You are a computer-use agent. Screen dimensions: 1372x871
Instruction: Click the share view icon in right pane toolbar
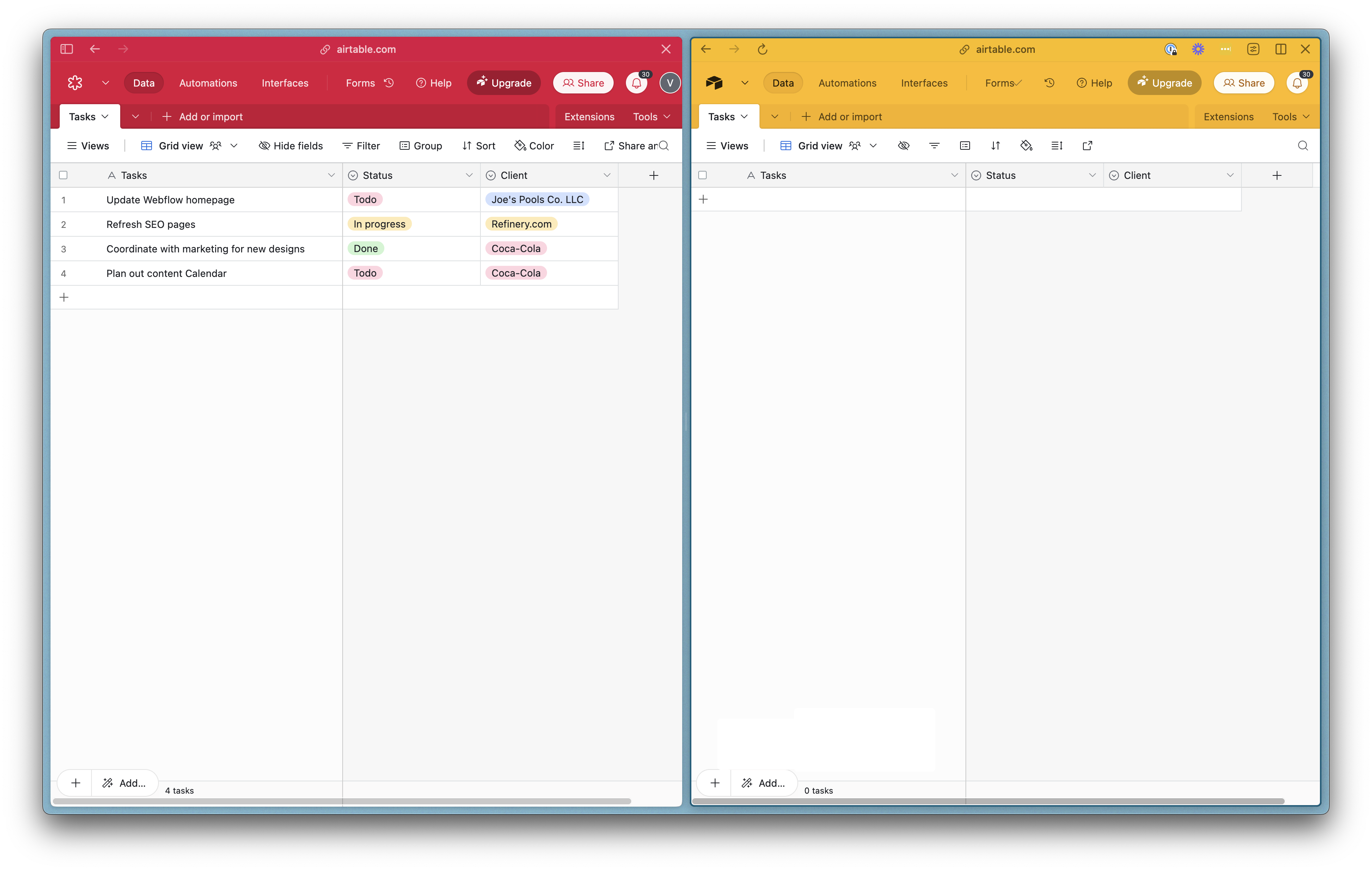tap(1087, 146)
